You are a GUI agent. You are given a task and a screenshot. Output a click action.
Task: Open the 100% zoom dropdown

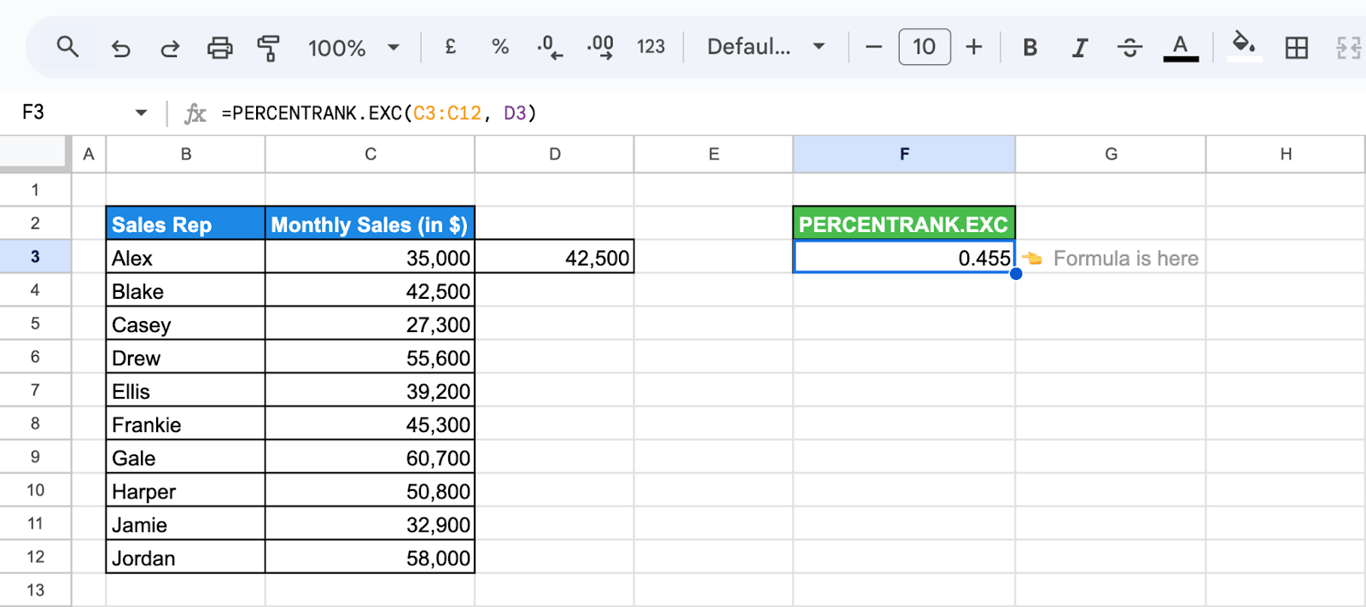(354, 47)
